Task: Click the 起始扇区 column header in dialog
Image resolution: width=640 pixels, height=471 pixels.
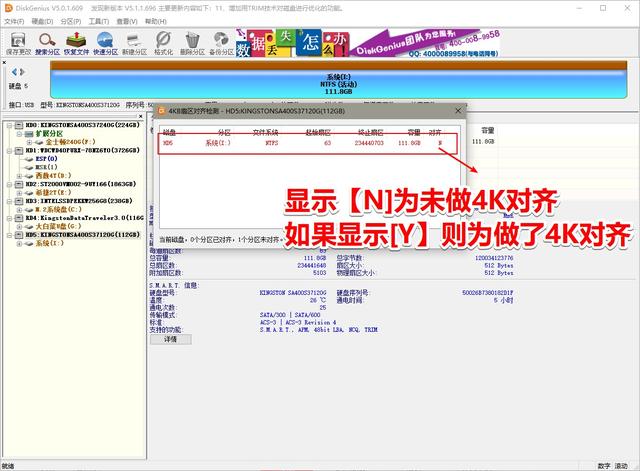Action: coord(318,132)
